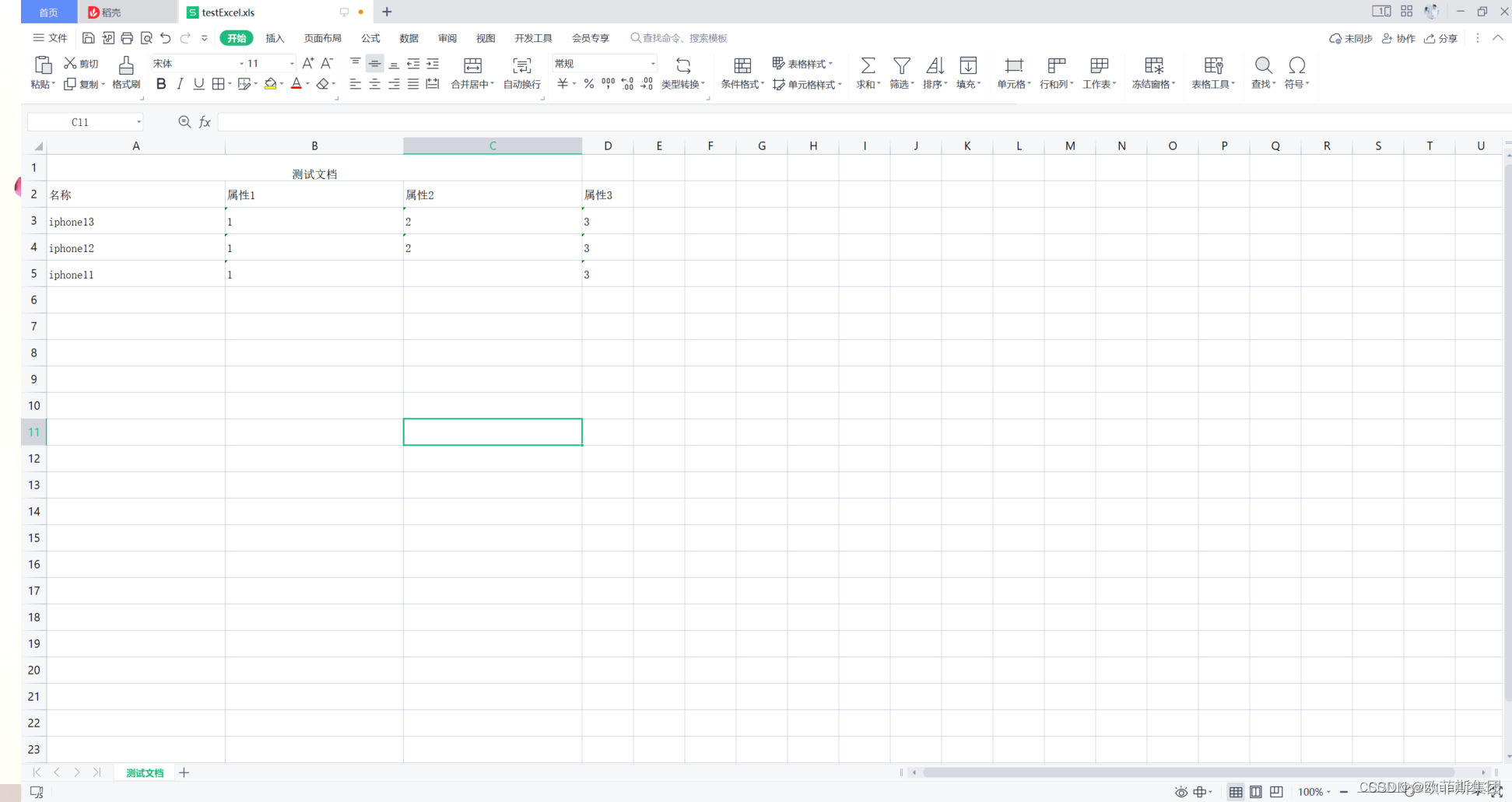Click 协作 Collaborate button
This screenshot has width=1512, height=802.
[1398, 38]
